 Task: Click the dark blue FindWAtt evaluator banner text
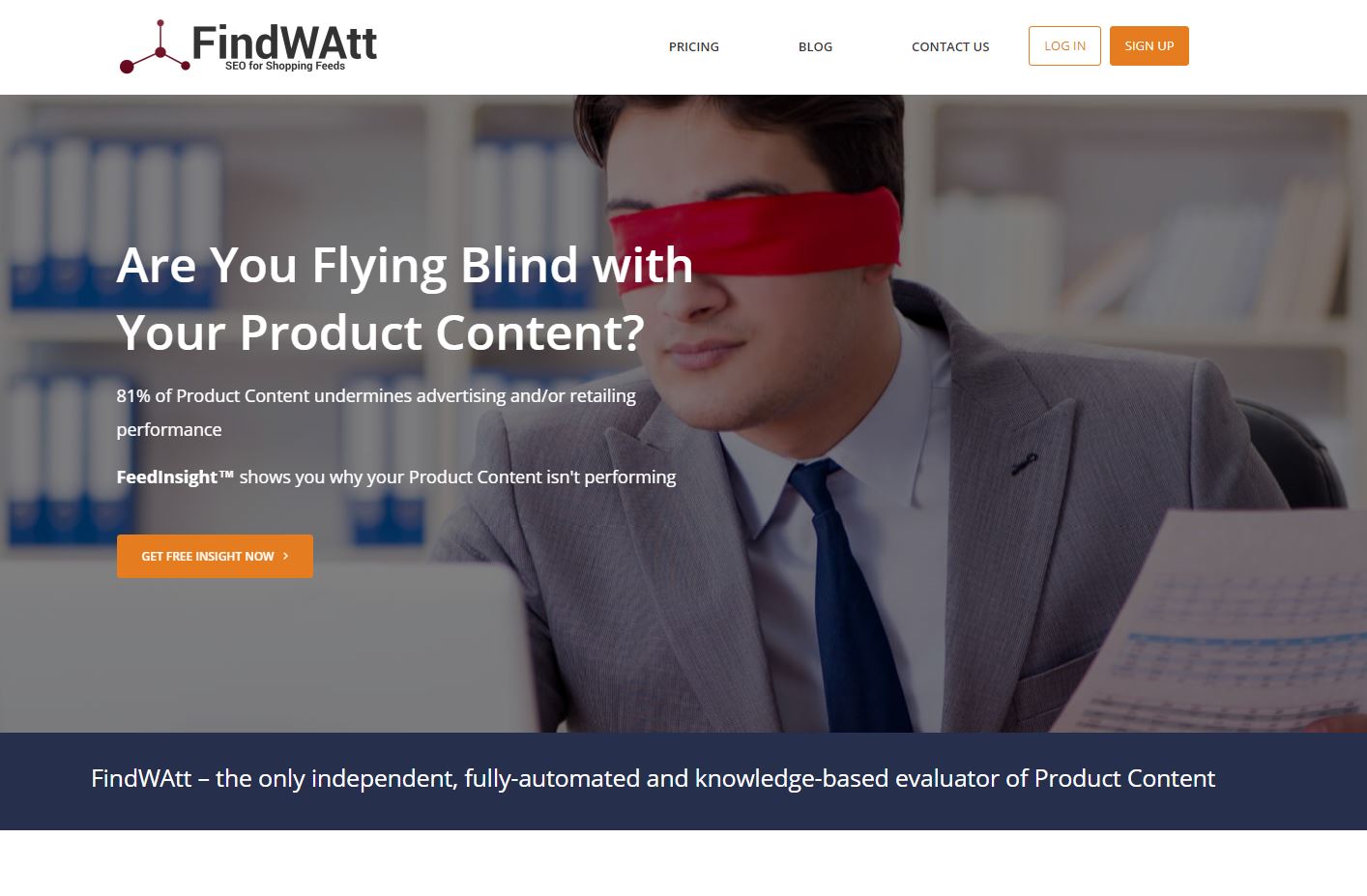(653, 778)
